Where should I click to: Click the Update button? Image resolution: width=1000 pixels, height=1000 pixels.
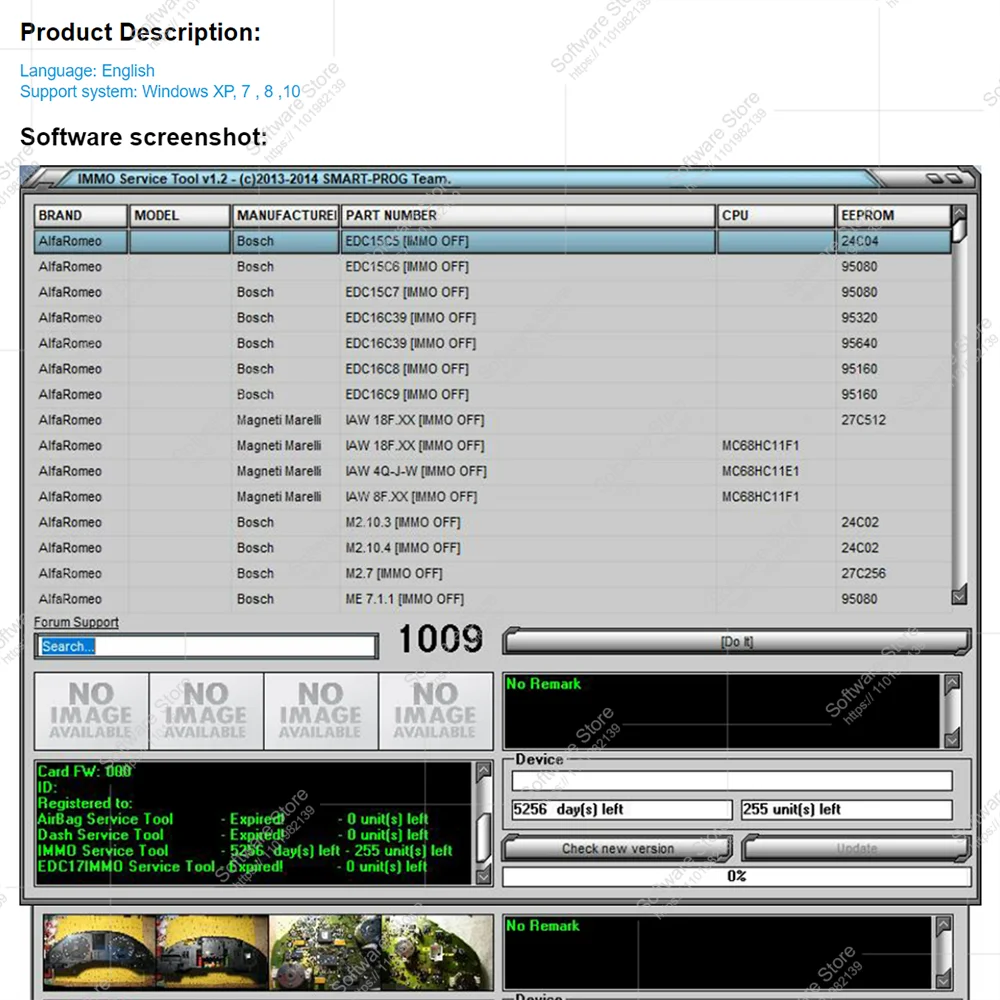(x=857, y=848)
